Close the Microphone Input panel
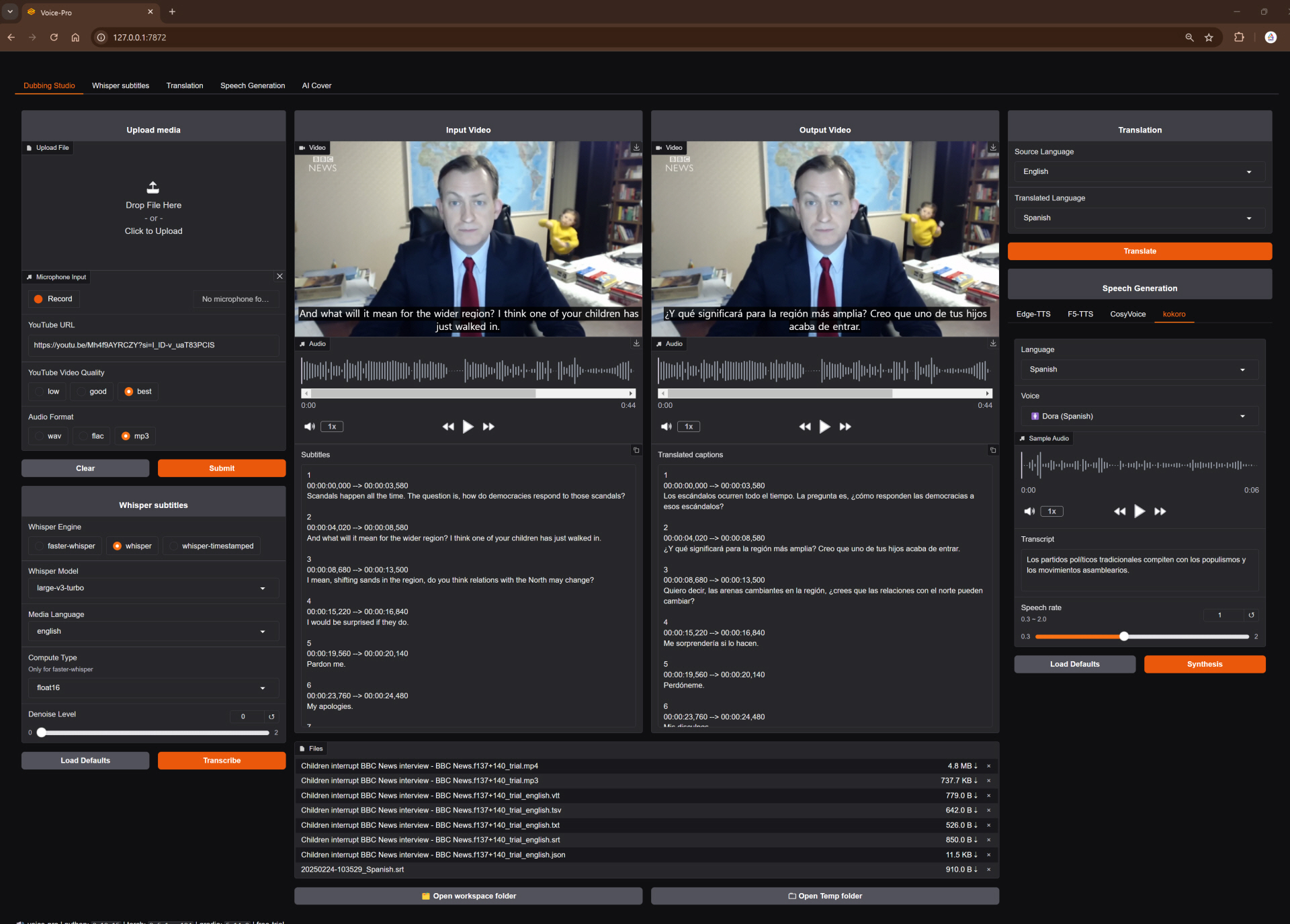This screenshot has height=924, width=1290. click(x=279, y=276)
